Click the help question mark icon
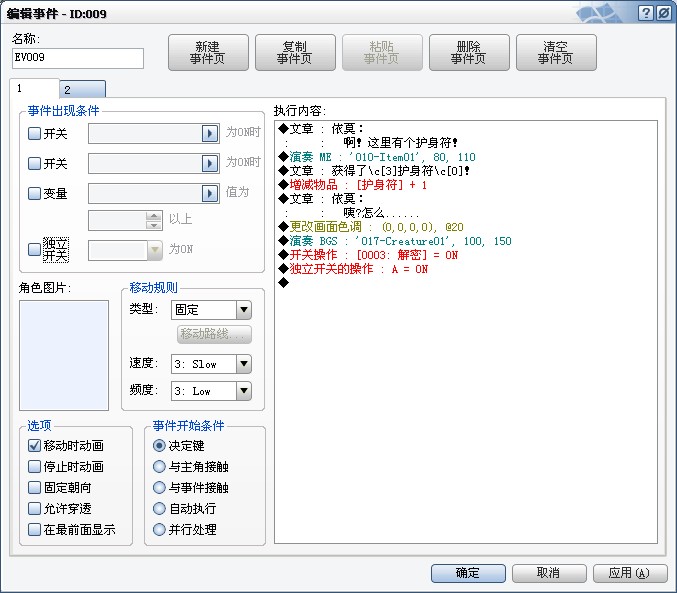The width and height of the screenshot is (677, 593). click(645, 13)
